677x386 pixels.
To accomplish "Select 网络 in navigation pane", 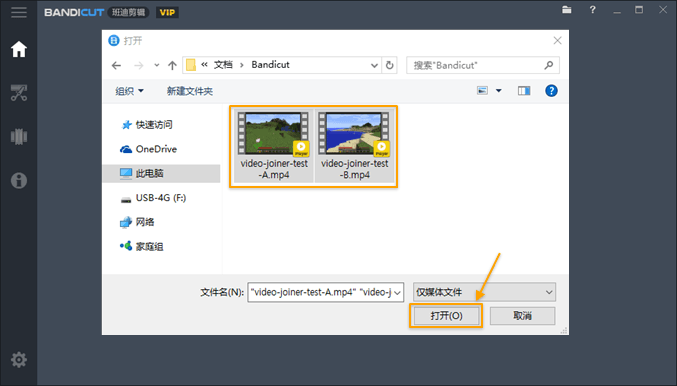I will click(137, 222).
